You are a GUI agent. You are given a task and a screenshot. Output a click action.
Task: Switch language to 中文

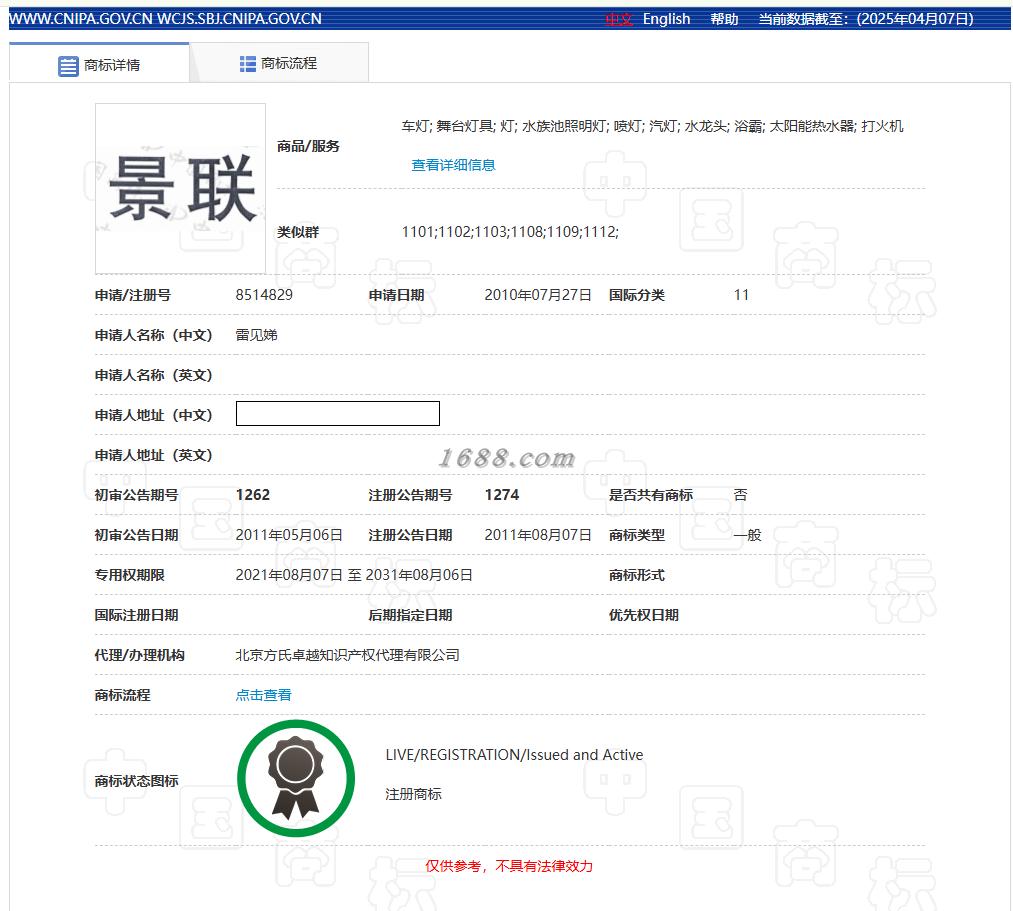coord(618,19)
